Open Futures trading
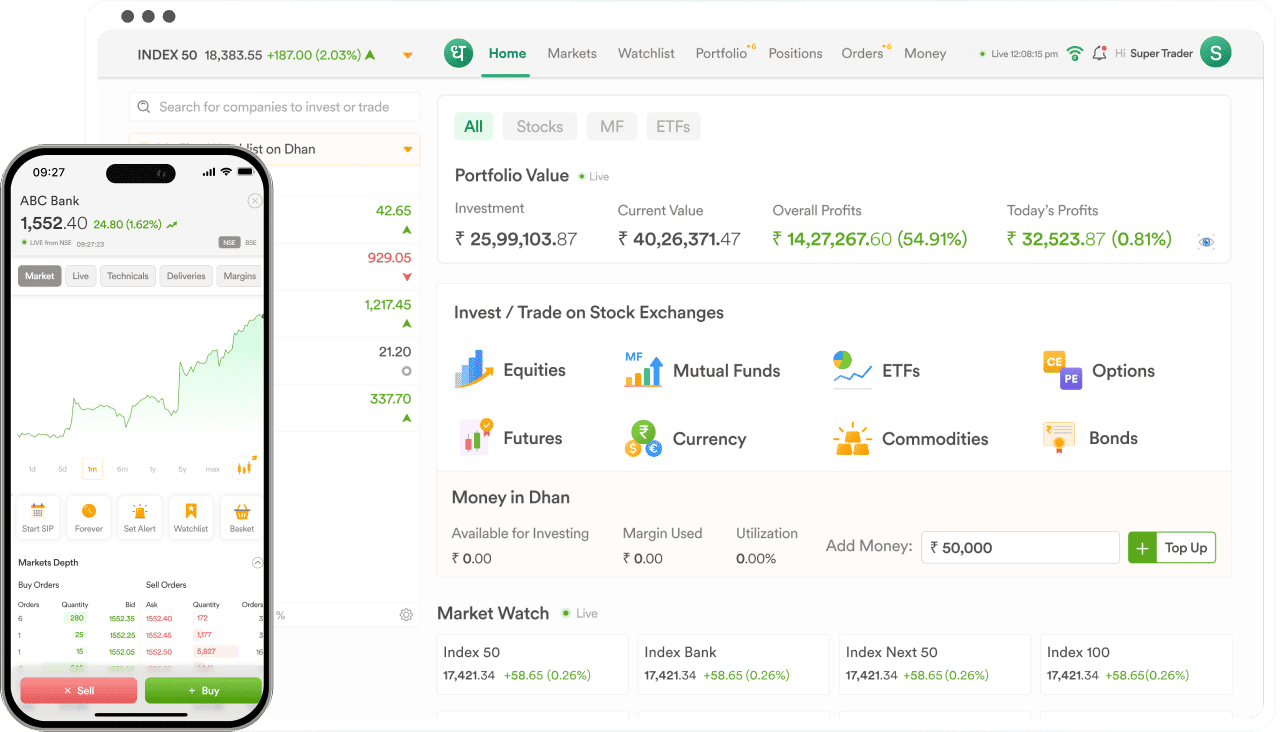 click(x=510, y=438)
